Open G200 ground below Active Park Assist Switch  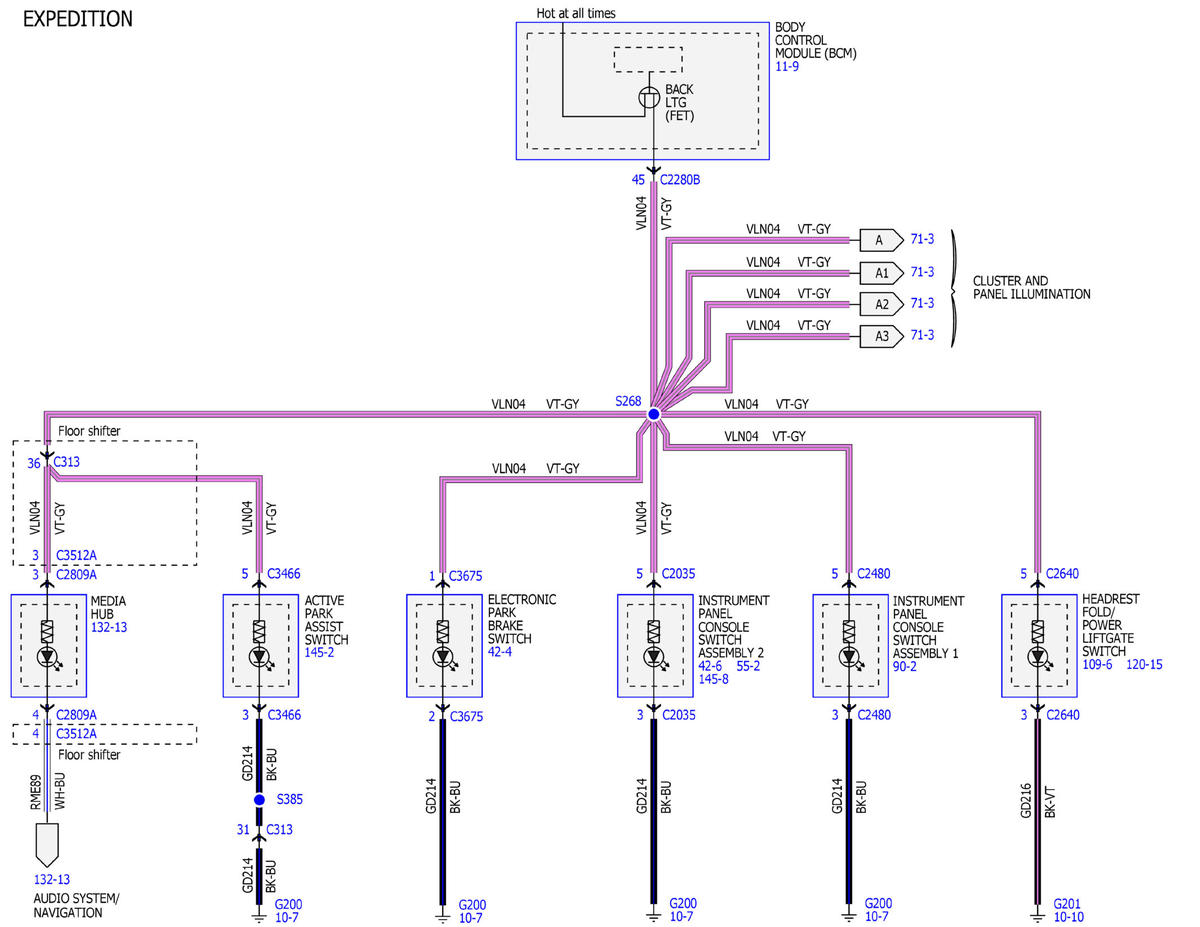[x=288, y=904]
